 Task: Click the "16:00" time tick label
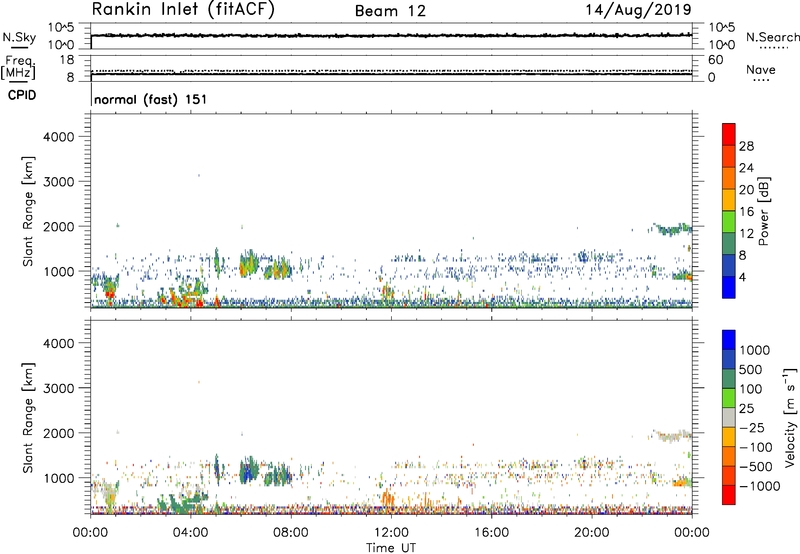point(491,533)
